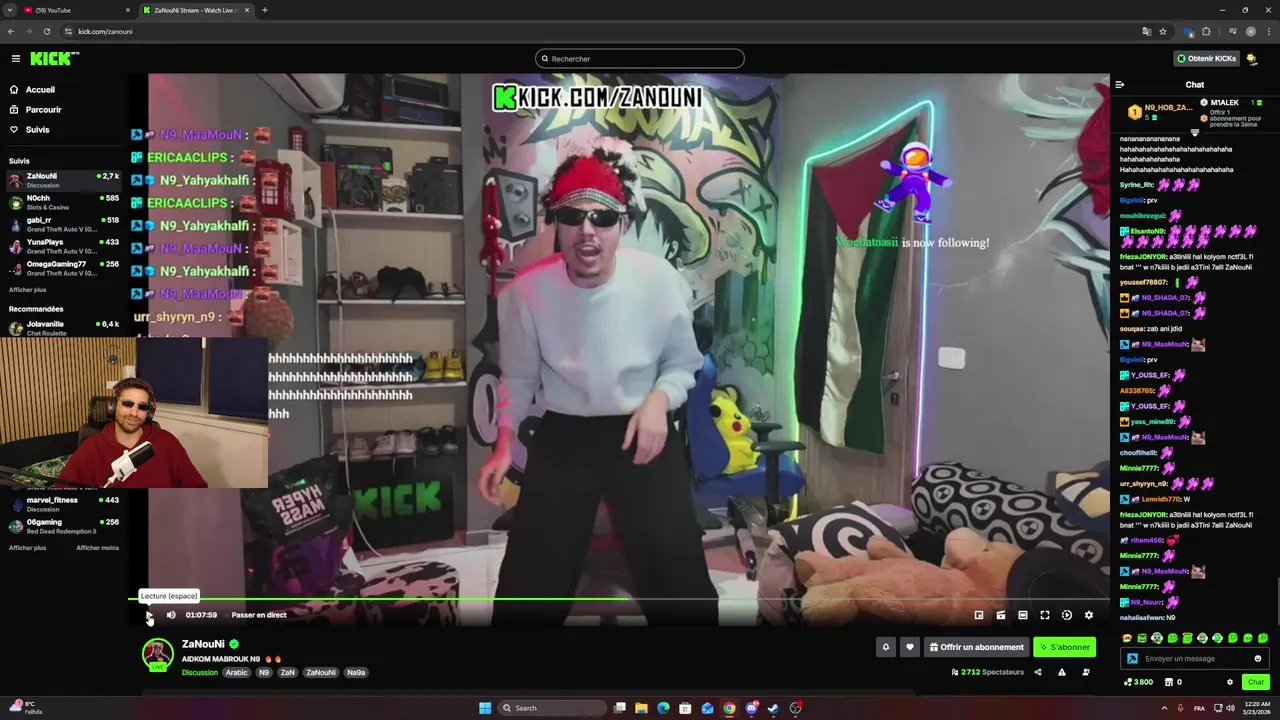Click Passer en direct to jump live

(x=259, y=615)
